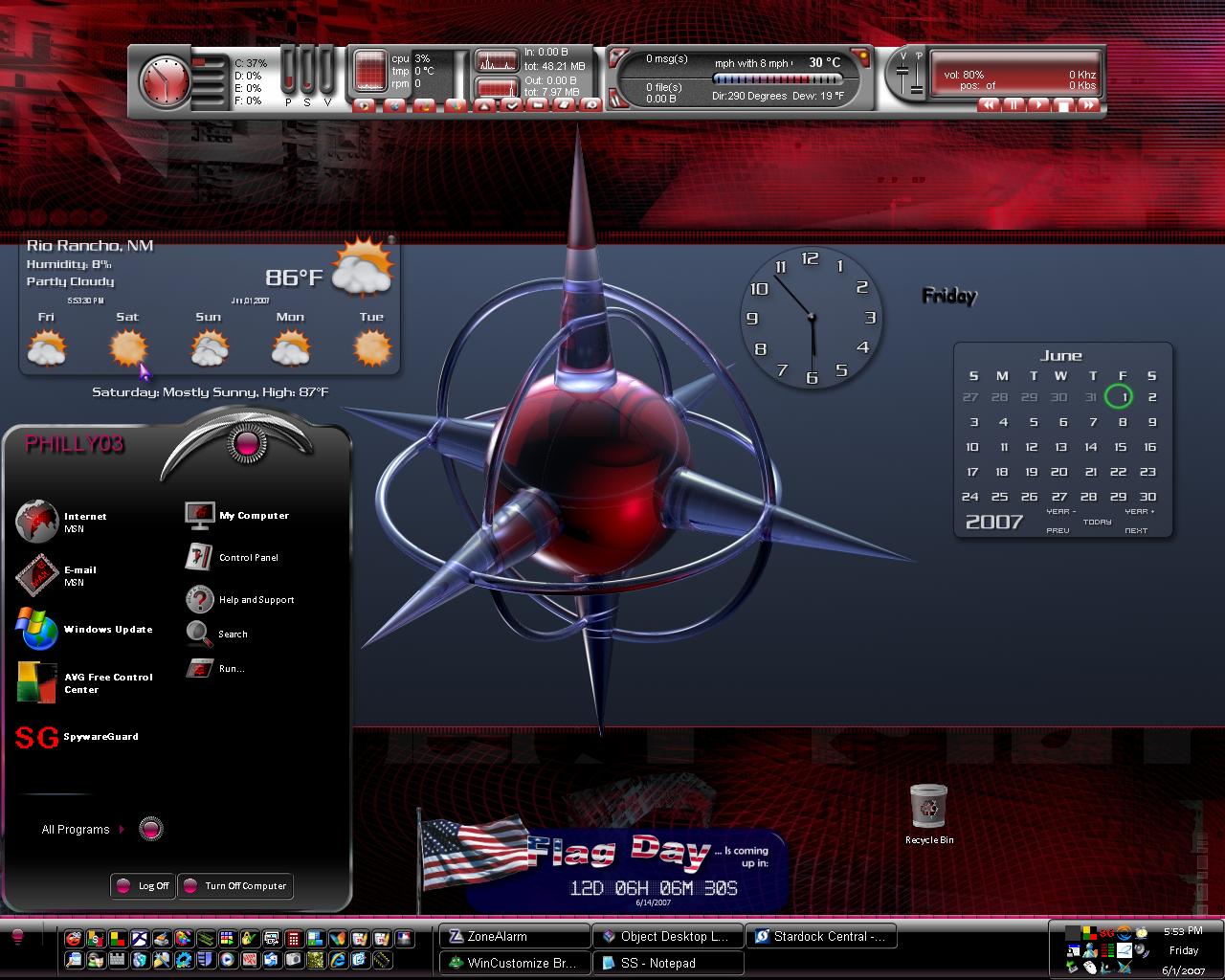Click the Internet Explorer quick launch icon
The width and height of the screenshot is (1225, 980).
(336, 959)
